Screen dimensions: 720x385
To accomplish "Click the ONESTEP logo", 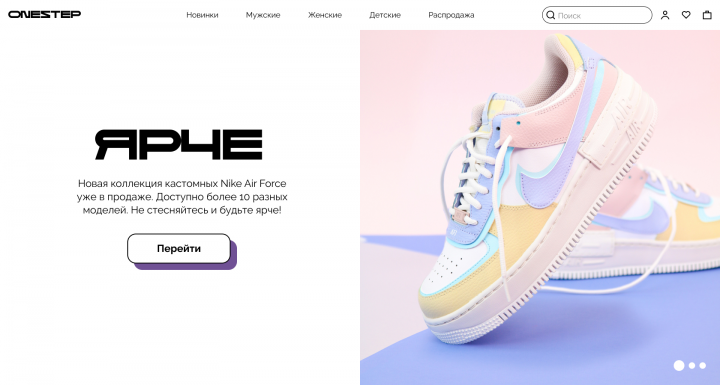I will (x=45, y=14).
